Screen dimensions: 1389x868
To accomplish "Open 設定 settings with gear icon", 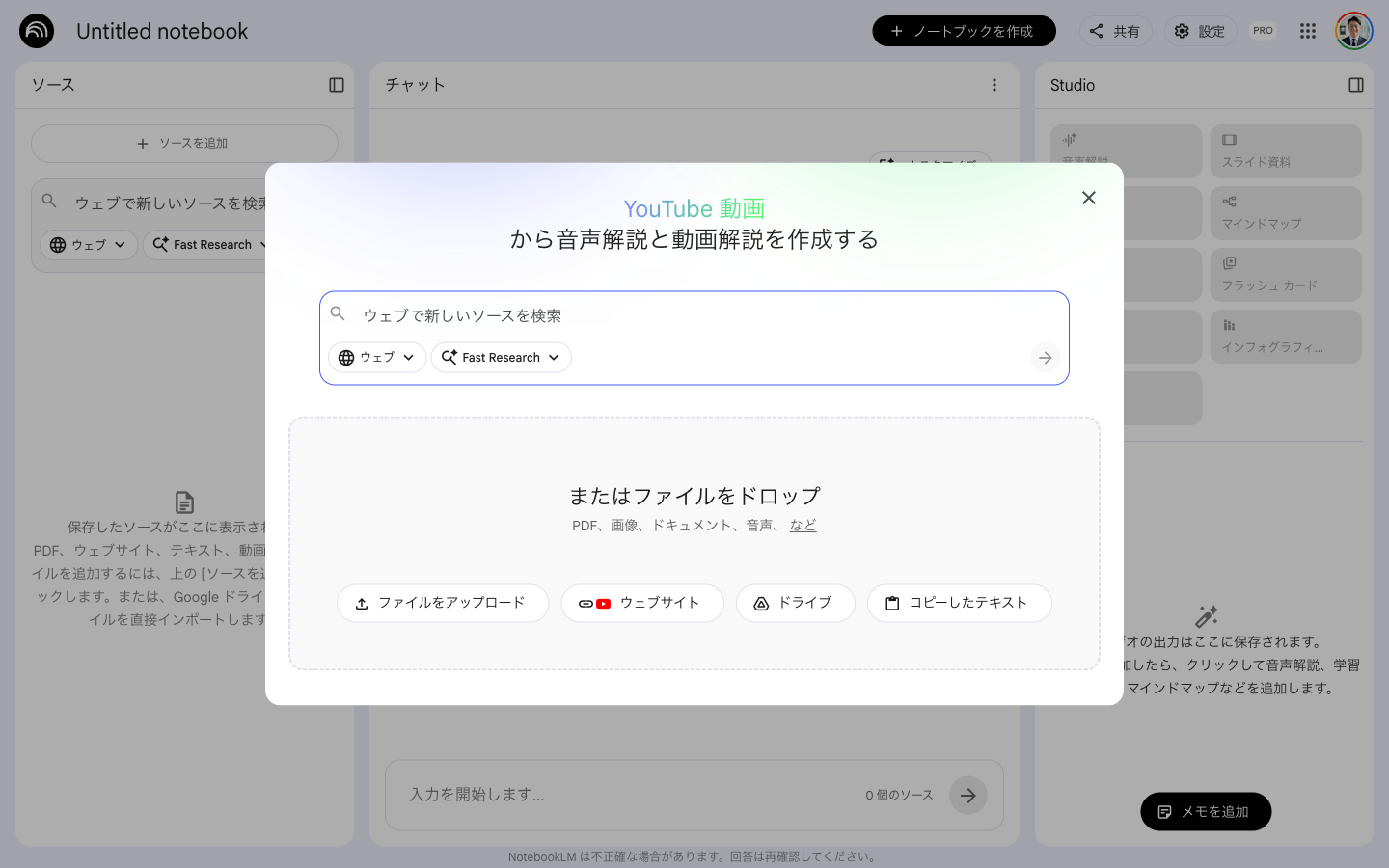I will click(1200, 31).
